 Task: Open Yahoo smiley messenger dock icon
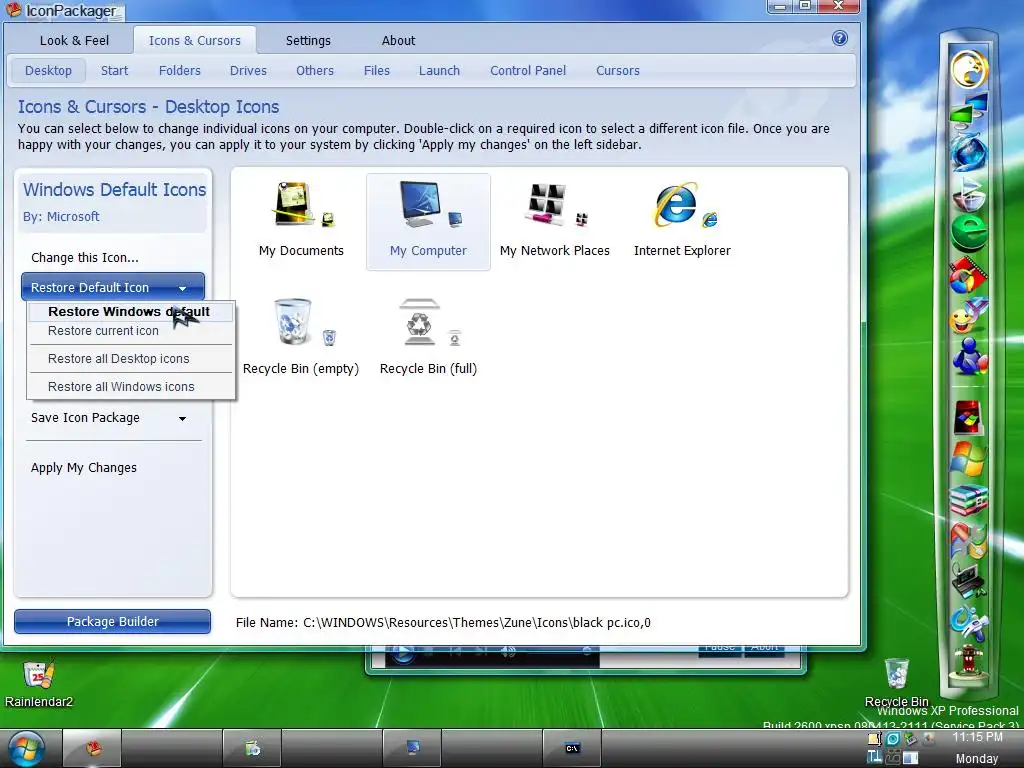click(968, 316)
